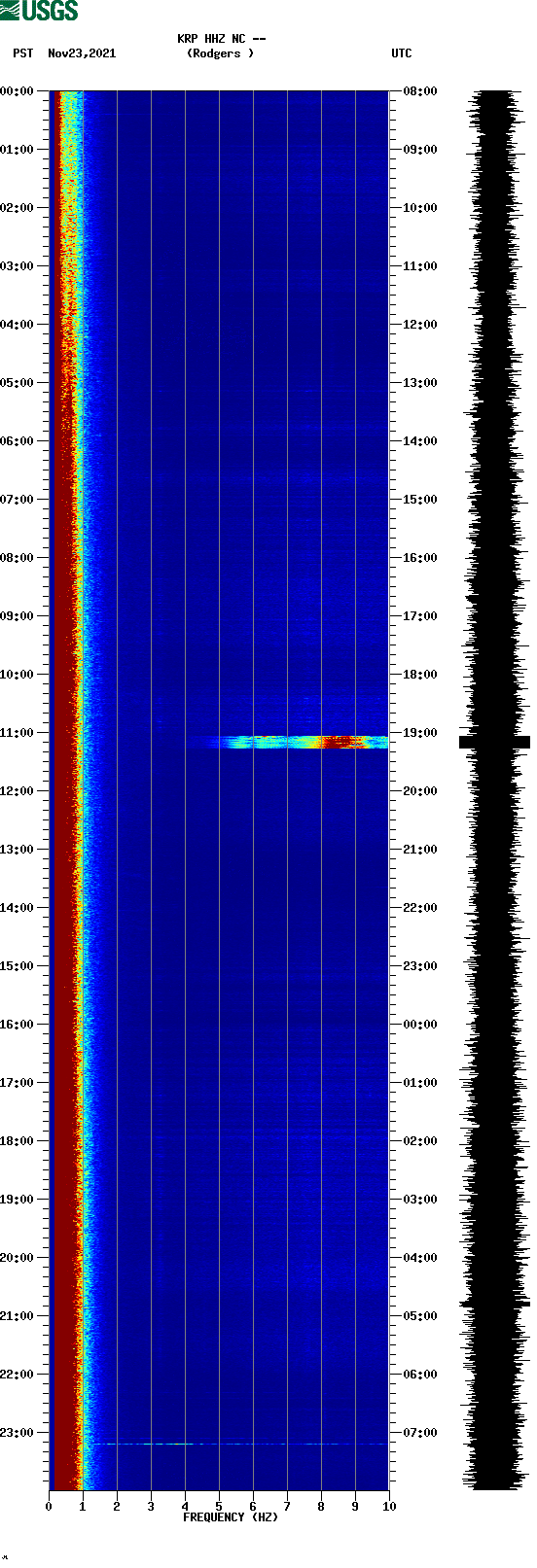Click the 01:00 UTC time label on right axis

[x=420, y=1083]
